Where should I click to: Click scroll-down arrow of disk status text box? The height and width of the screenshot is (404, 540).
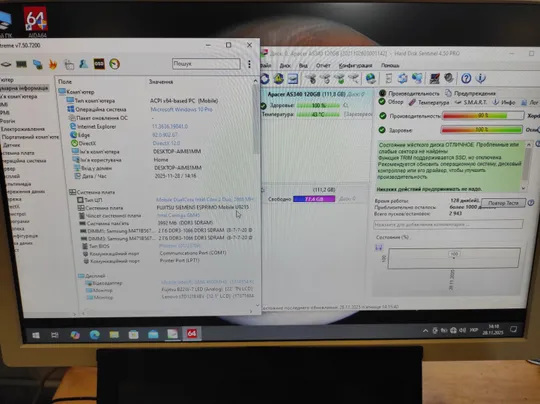pyautogui.click(x=523, y=188)
